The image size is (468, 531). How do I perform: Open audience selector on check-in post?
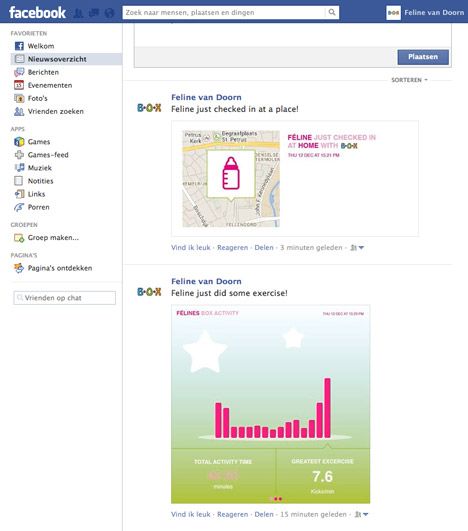(x=357, y=248)
